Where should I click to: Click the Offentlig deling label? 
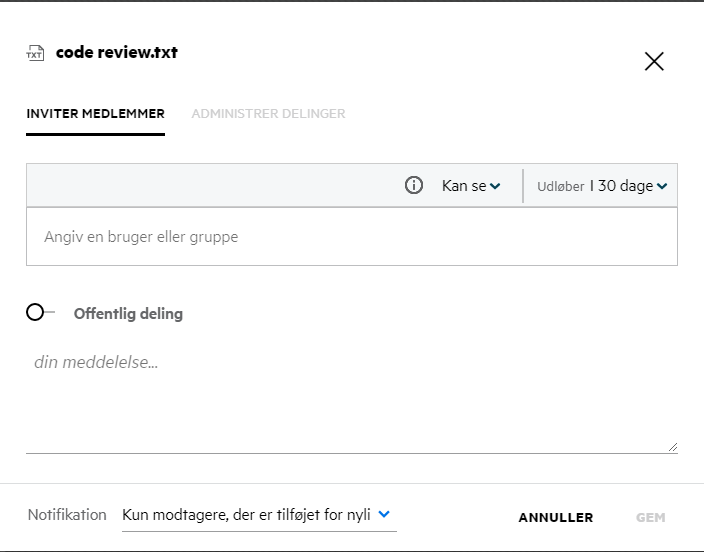click(x=128, y=314)
